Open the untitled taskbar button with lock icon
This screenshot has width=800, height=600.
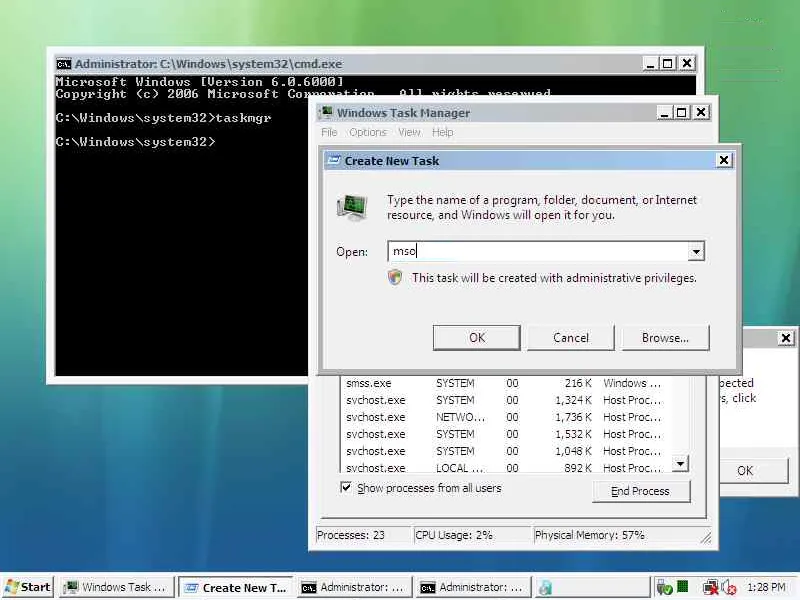point(592,587)
